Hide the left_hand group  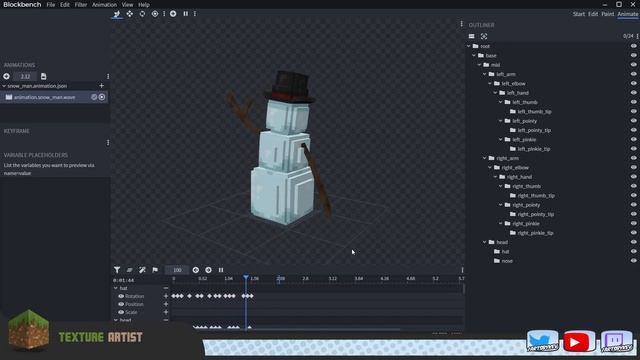[x=633, y=93]
